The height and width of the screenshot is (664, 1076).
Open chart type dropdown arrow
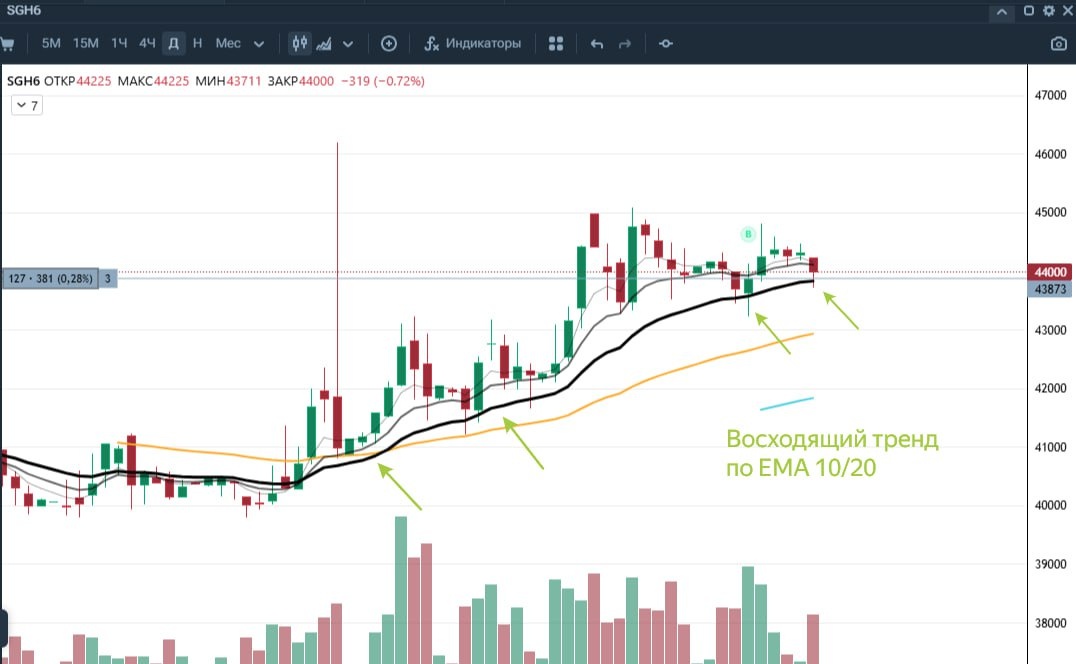(x=348, y=44)
